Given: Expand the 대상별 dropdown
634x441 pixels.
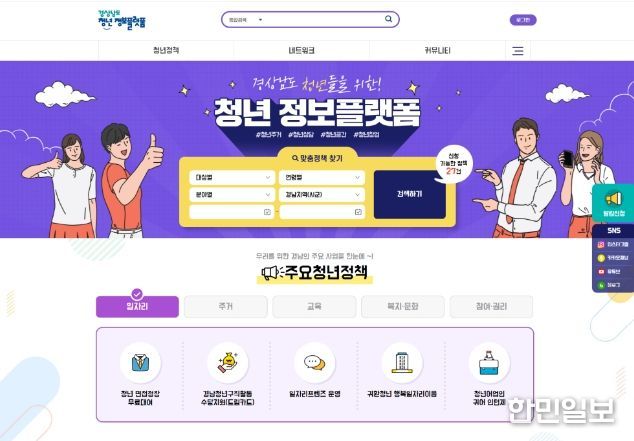Looking at the screenshot, I should coord(231,177).
